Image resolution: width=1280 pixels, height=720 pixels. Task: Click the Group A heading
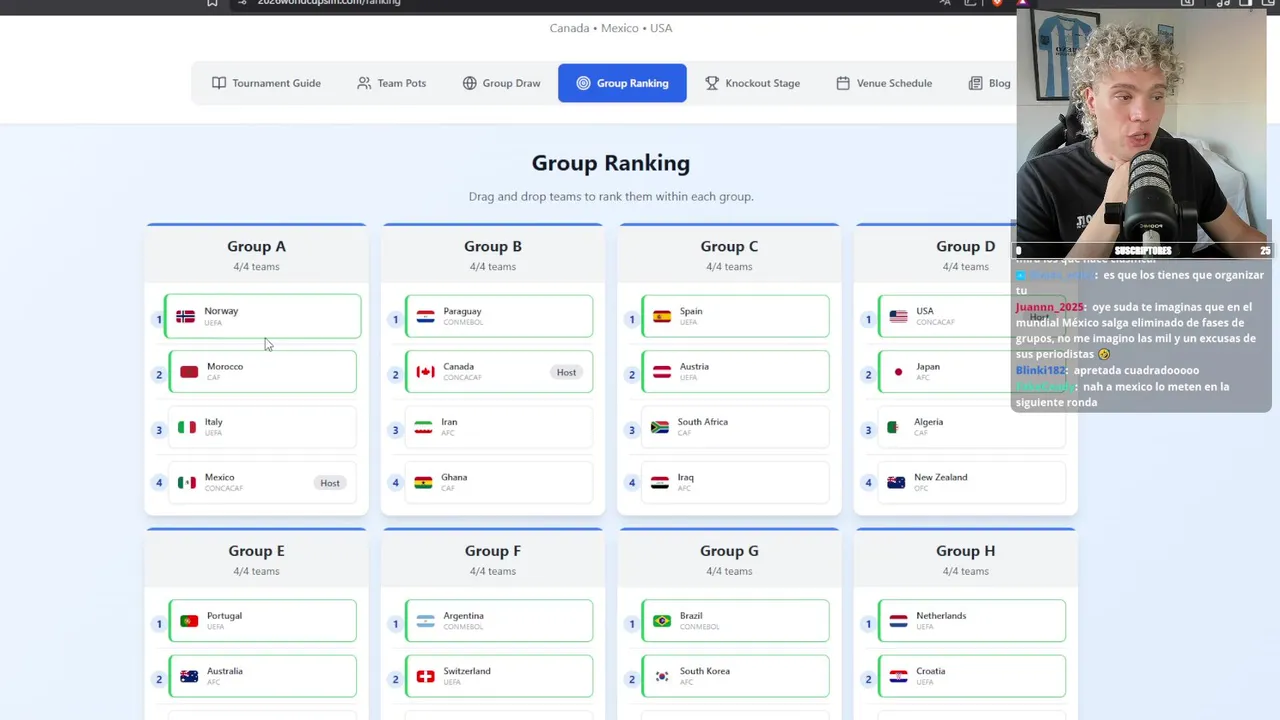coord(256,246)
